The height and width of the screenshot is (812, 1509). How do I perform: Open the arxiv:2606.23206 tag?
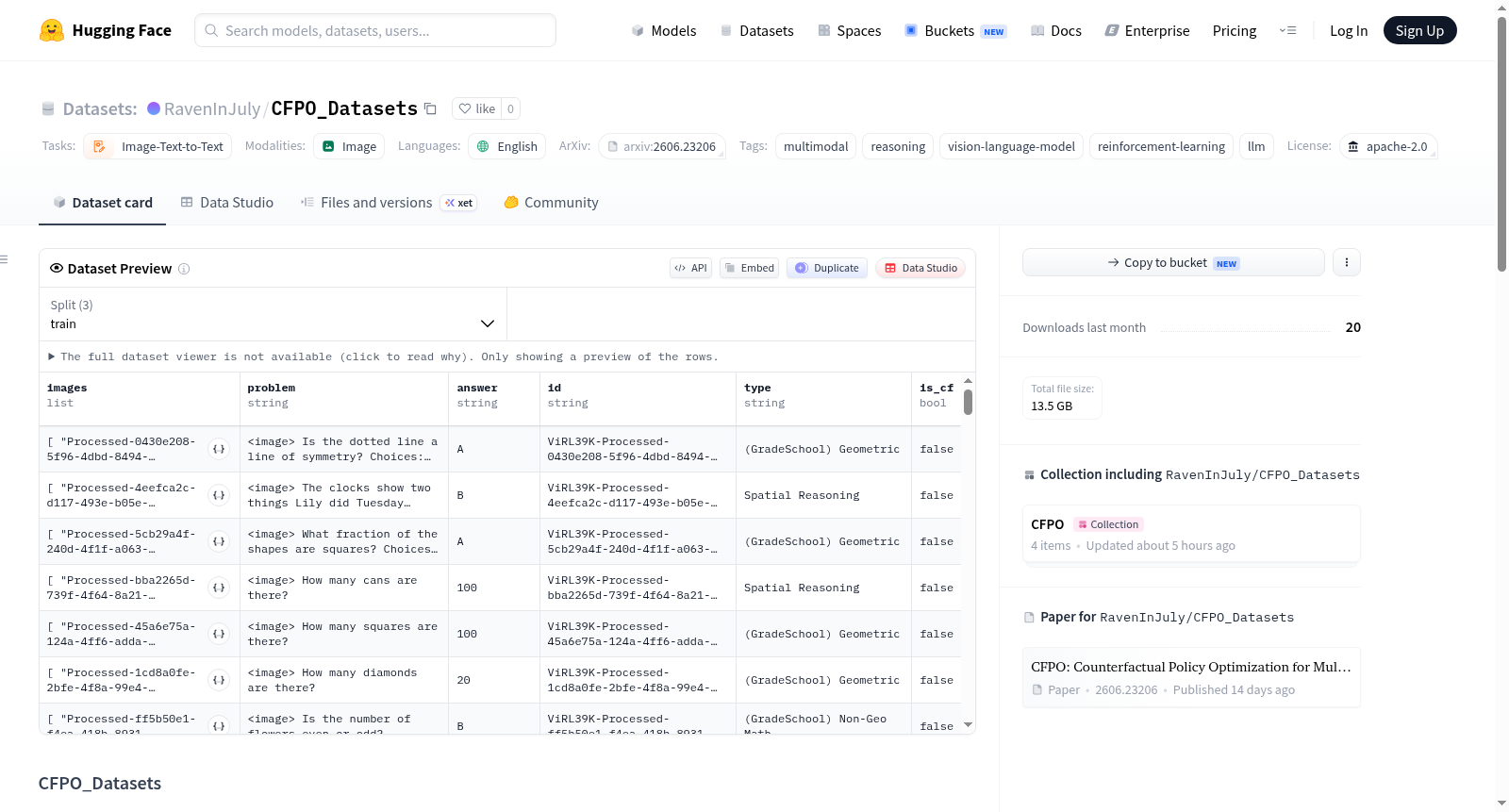click(662, 146)
